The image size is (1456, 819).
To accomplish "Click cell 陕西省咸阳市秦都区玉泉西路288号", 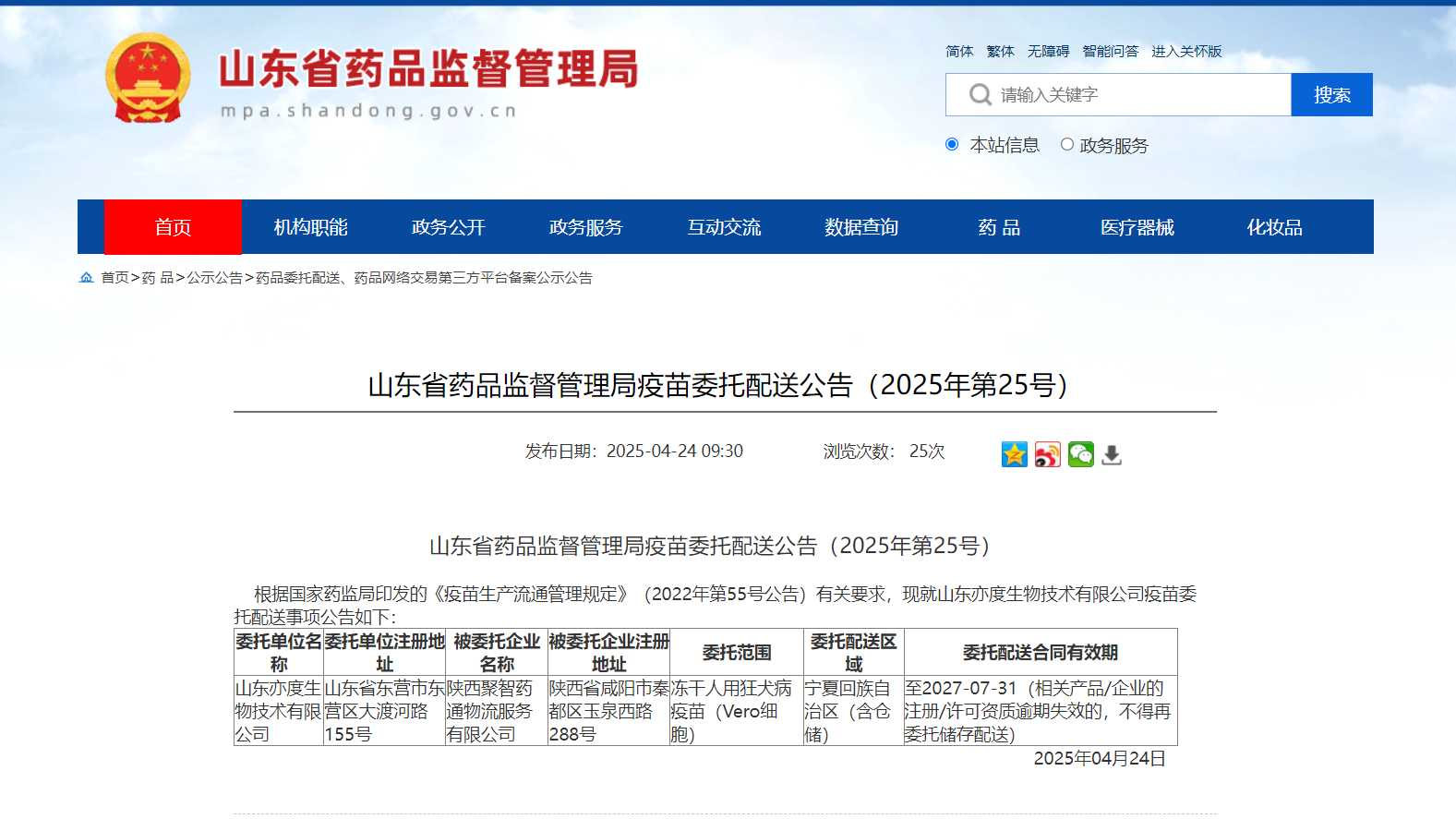I will click(609, 711).
